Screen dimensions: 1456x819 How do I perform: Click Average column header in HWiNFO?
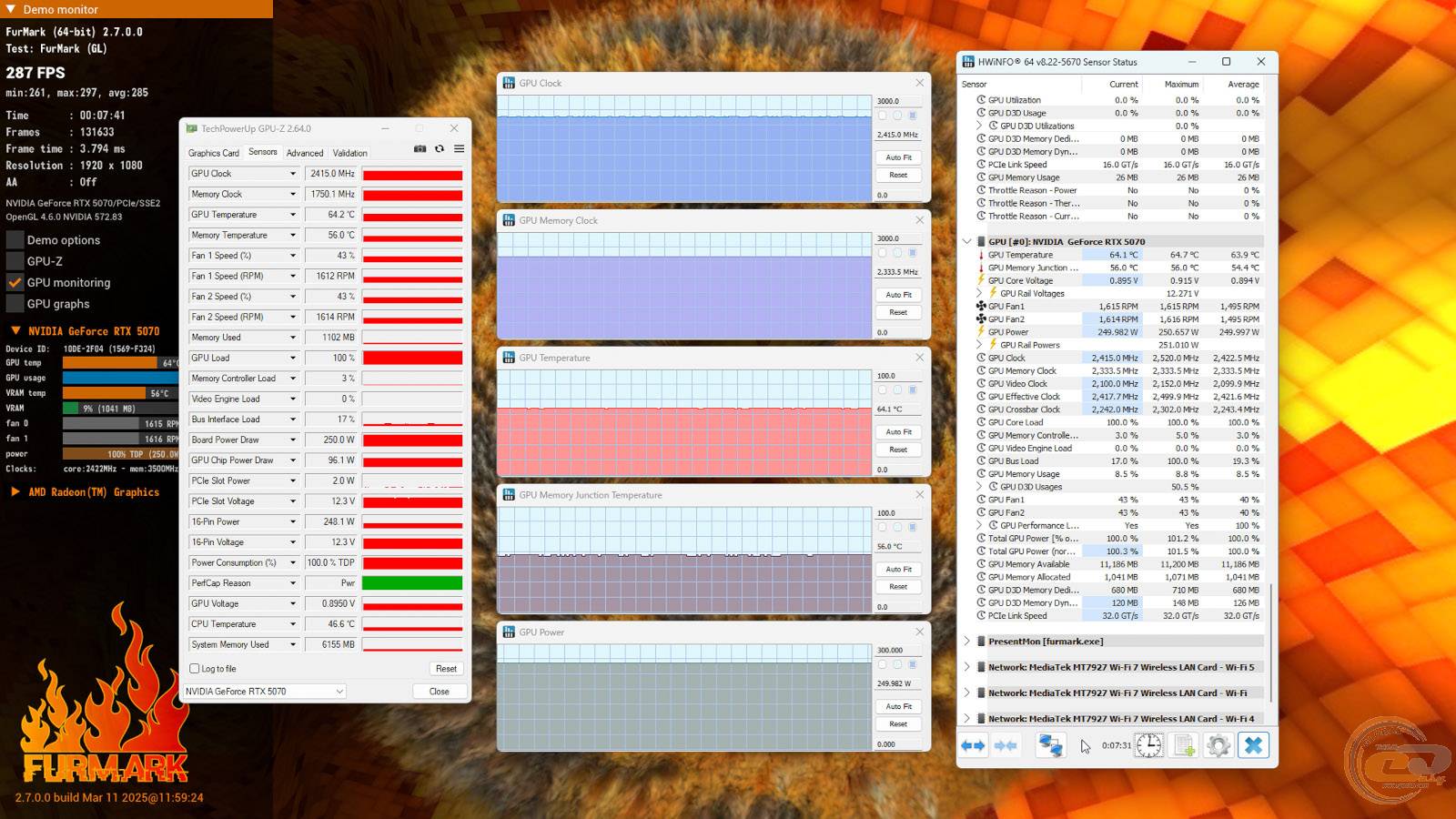pos(1243,85)
